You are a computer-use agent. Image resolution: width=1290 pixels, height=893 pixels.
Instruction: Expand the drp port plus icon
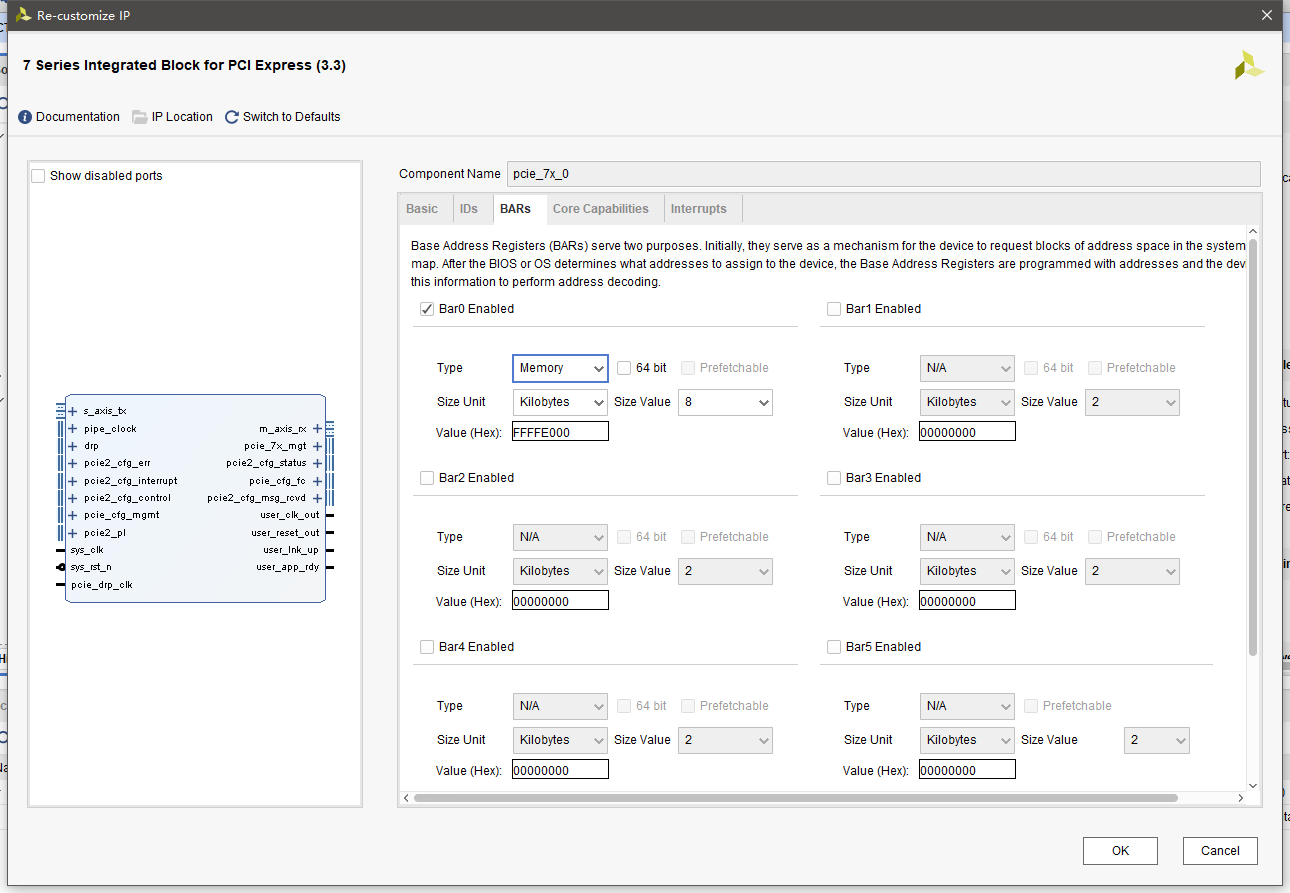coord(72,446)
